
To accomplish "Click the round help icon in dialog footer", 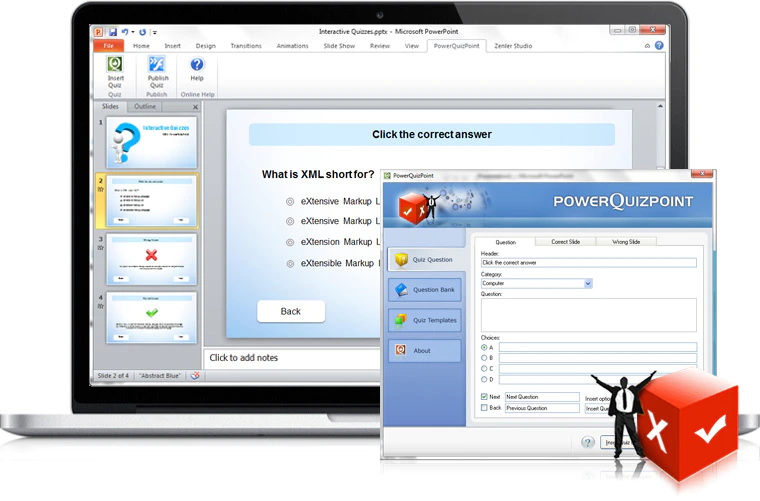I will coord(587,442).
